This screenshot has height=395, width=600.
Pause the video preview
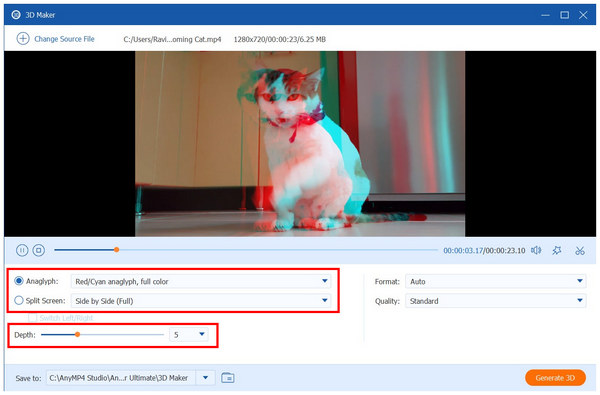coord(22,250)
